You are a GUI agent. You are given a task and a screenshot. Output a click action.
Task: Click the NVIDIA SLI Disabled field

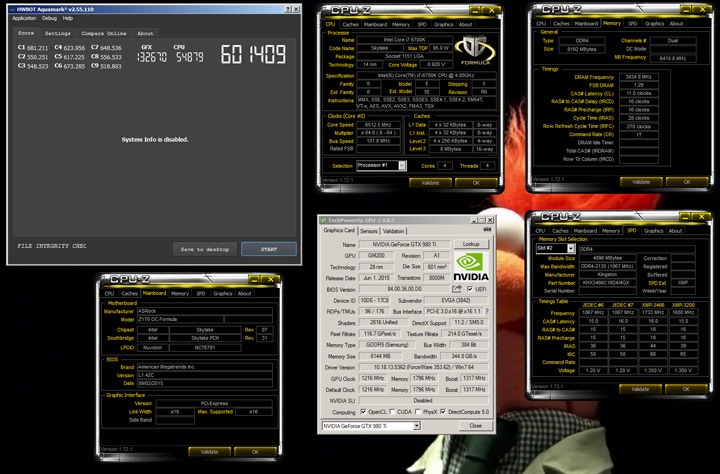pyautogui.click(x=423, y=401)
